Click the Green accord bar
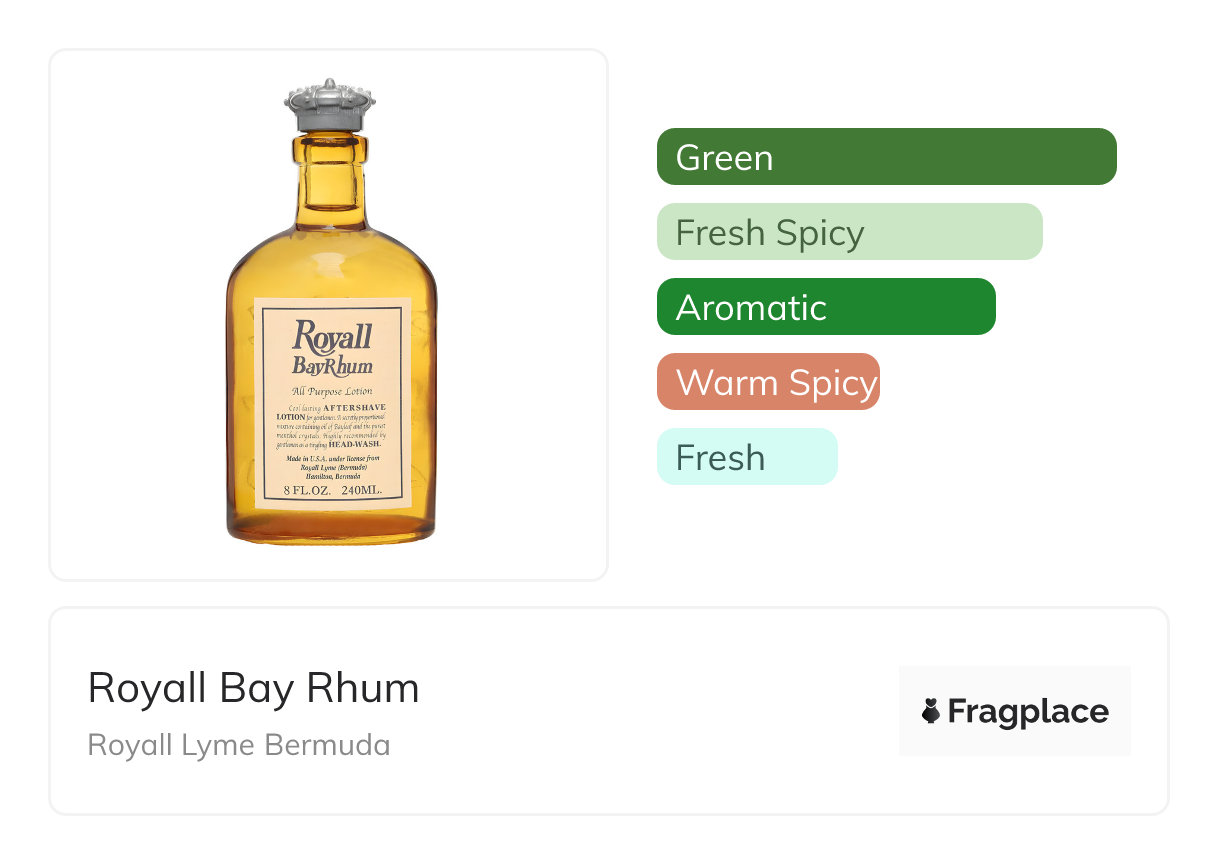This screenshot has height=864, width=1218. pyautogui.click(x=886, y=157)
